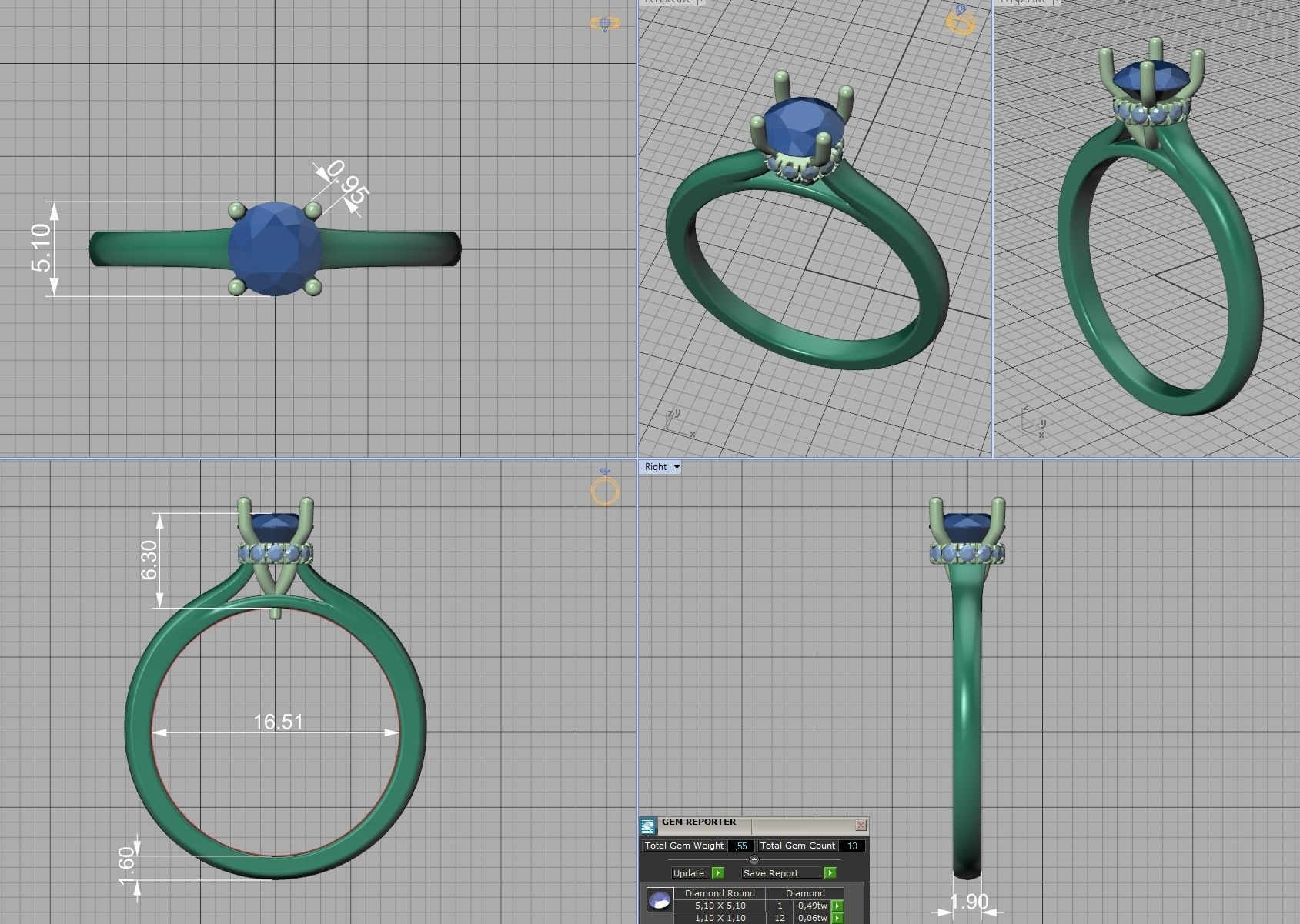The width and height of the screenshot is (1300, 924).
Task: Select the 0.95 prong dimension label
Action: pyautogui.click(x=348, y=182)
